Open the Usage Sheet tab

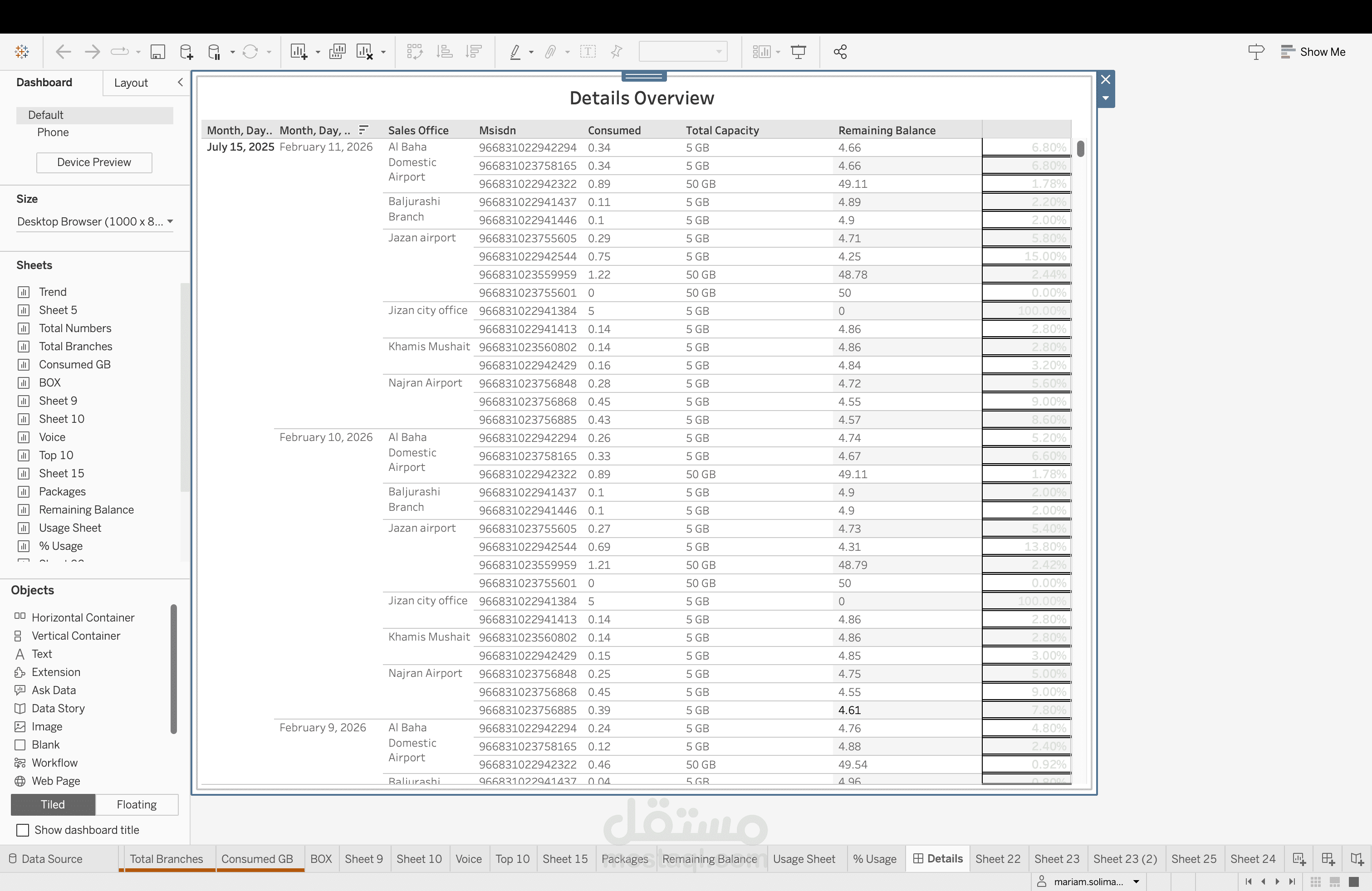[x=804, y=859]
